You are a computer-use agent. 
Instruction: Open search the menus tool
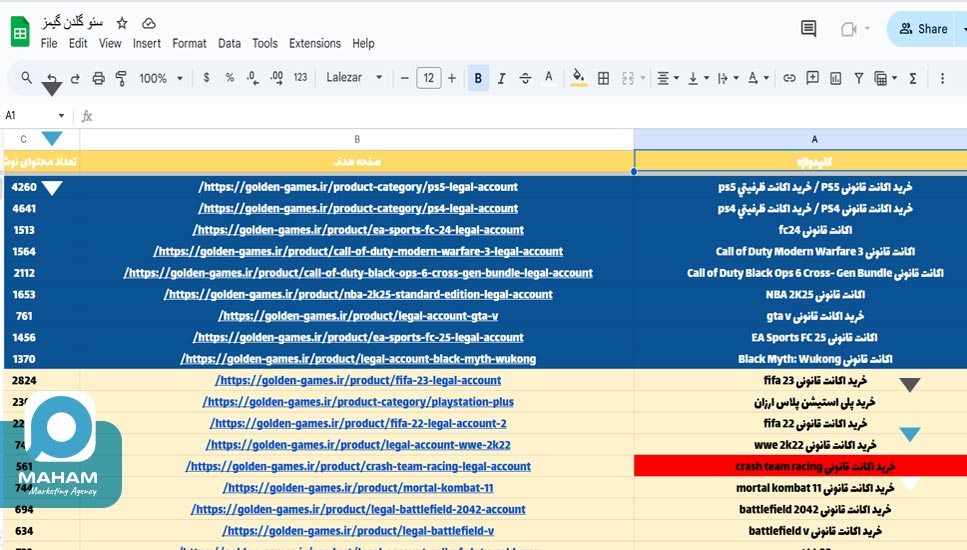27,78
